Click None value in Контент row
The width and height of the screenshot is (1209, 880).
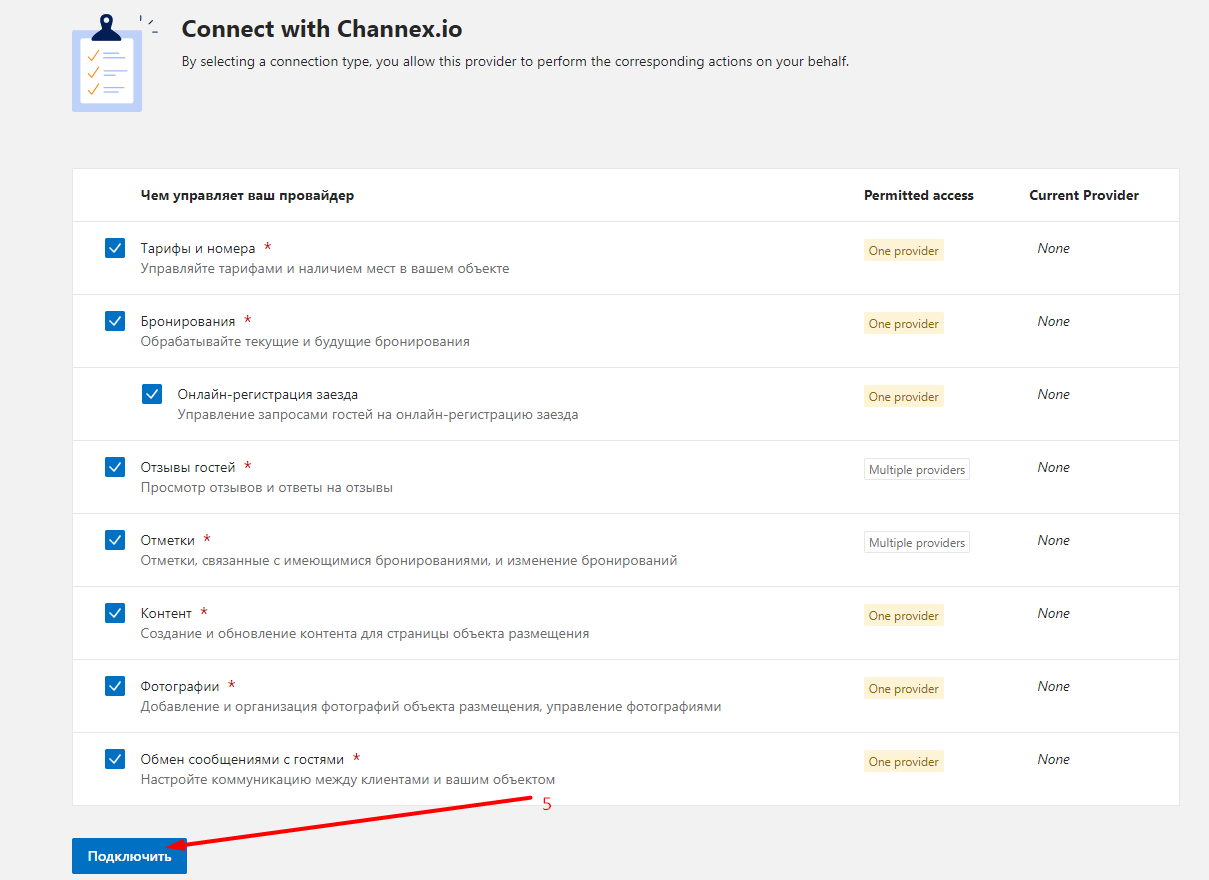pos(1053,613)
